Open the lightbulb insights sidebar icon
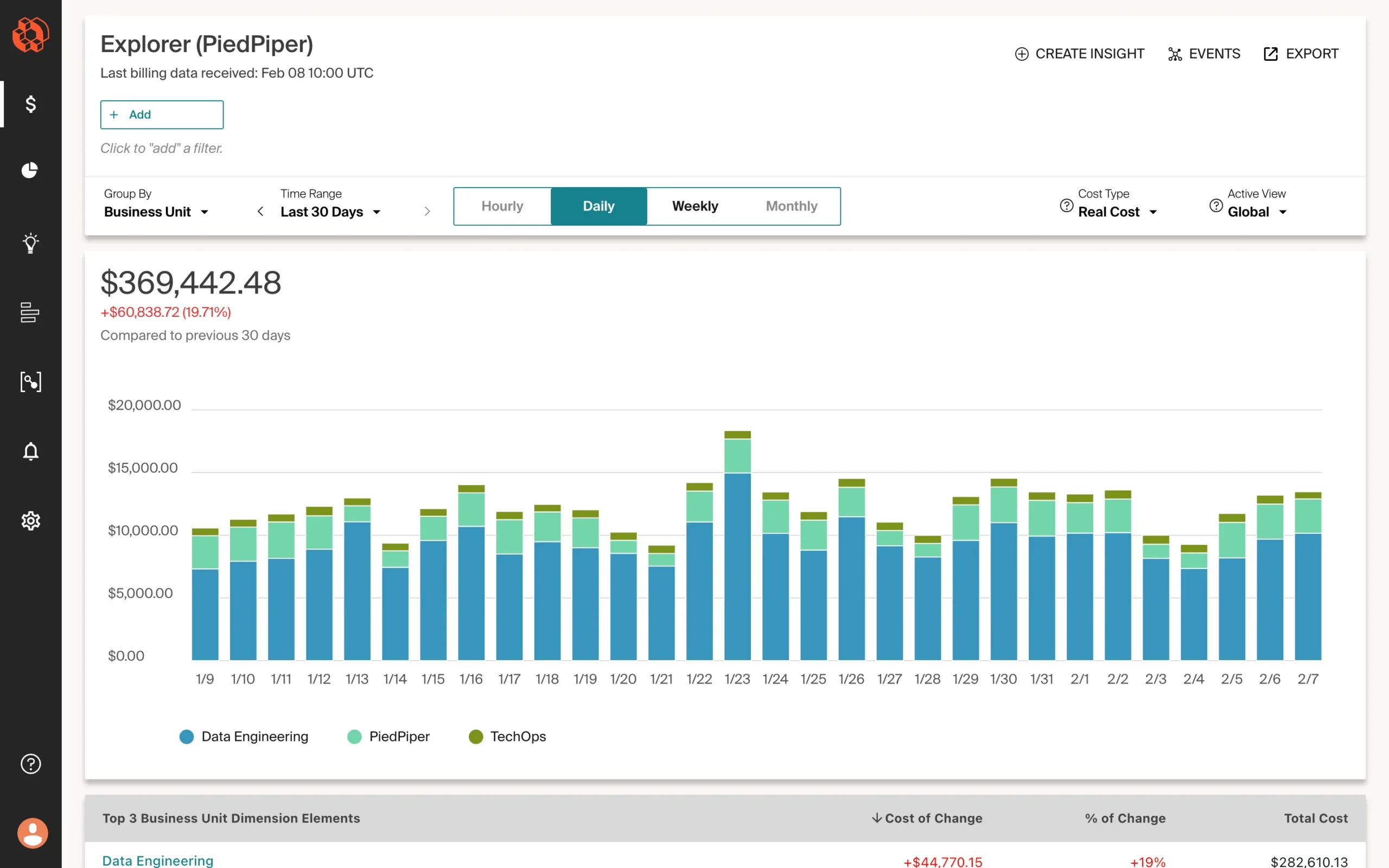Screen dimensions: 1389x868 pyautogui.click(x=30, y=243)
